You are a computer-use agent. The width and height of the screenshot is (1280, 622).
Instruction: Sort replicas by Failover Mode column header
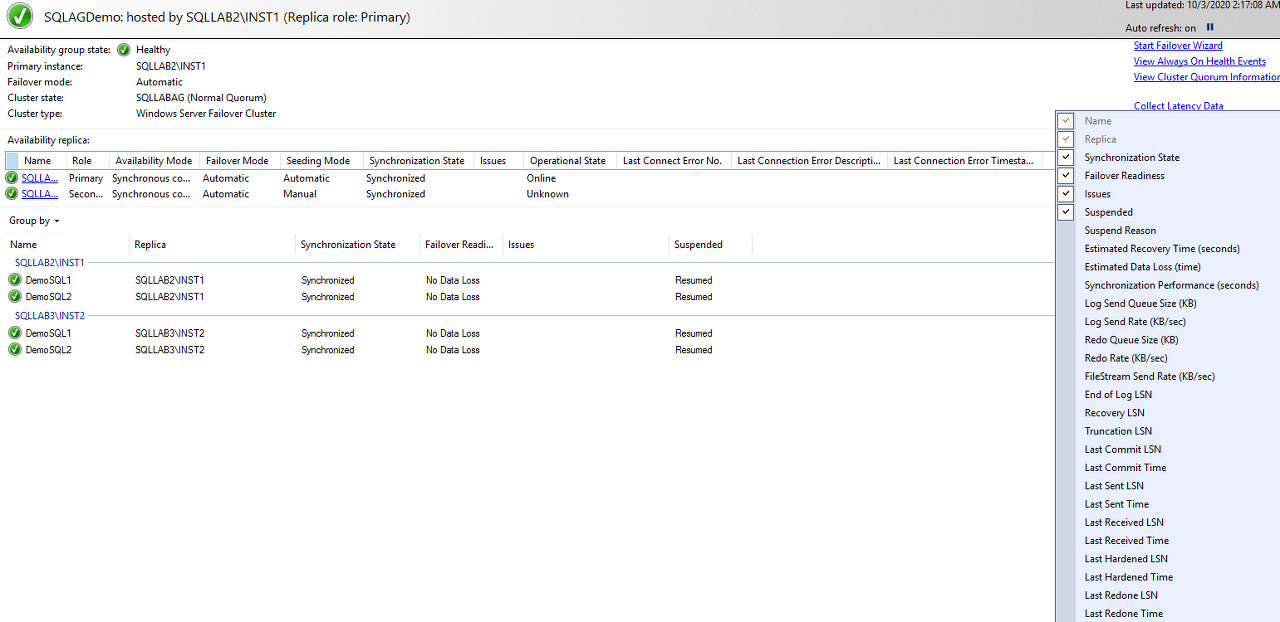(238, 161)
